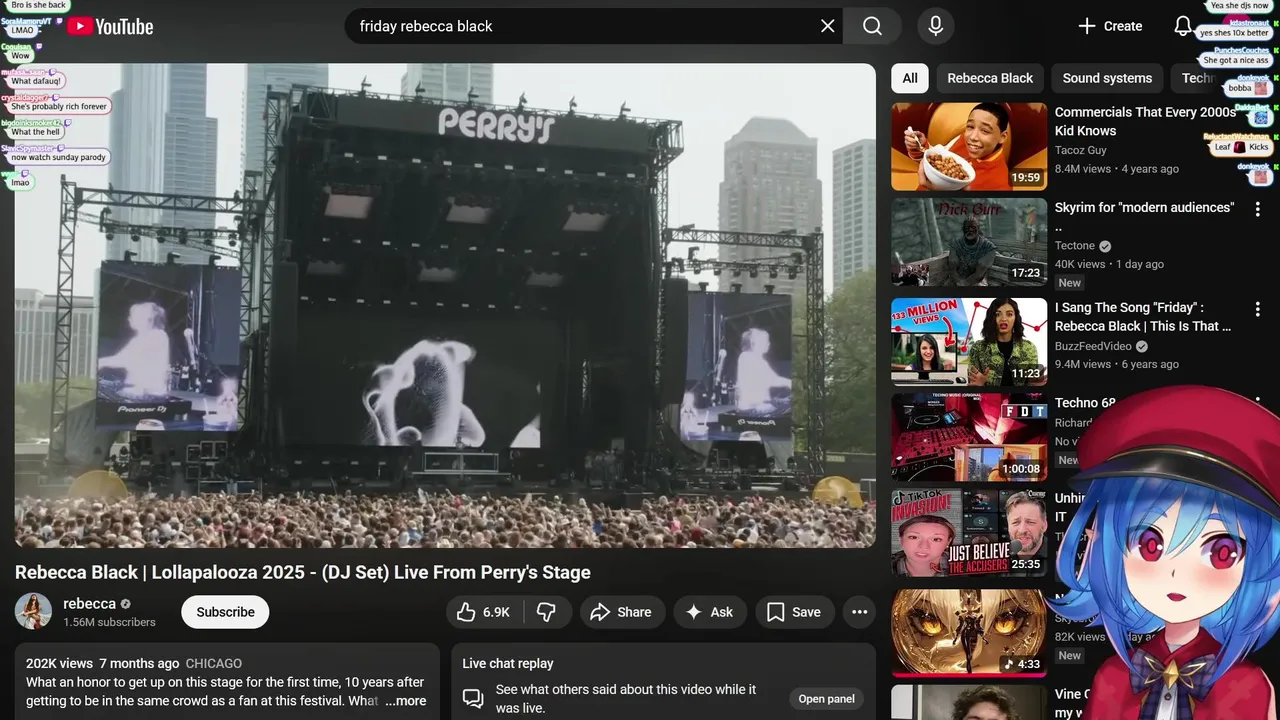This screenshot has height=720, width=1280.
Task: Select the Sound systems filter chip
Action: pos(1107,78)
